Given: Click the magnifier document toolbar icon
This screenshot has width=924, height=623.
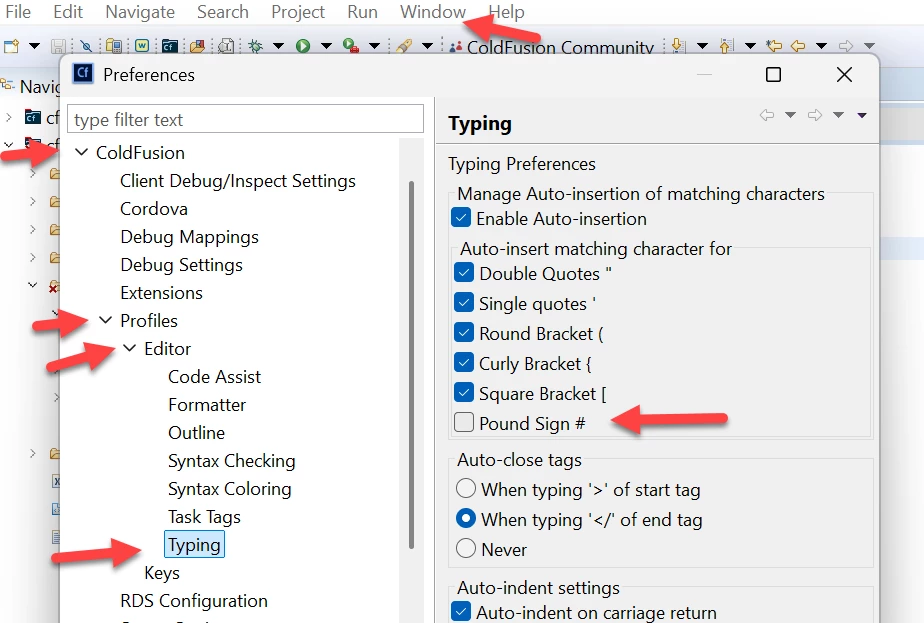Looking at the screenshot, I should 226,46.
